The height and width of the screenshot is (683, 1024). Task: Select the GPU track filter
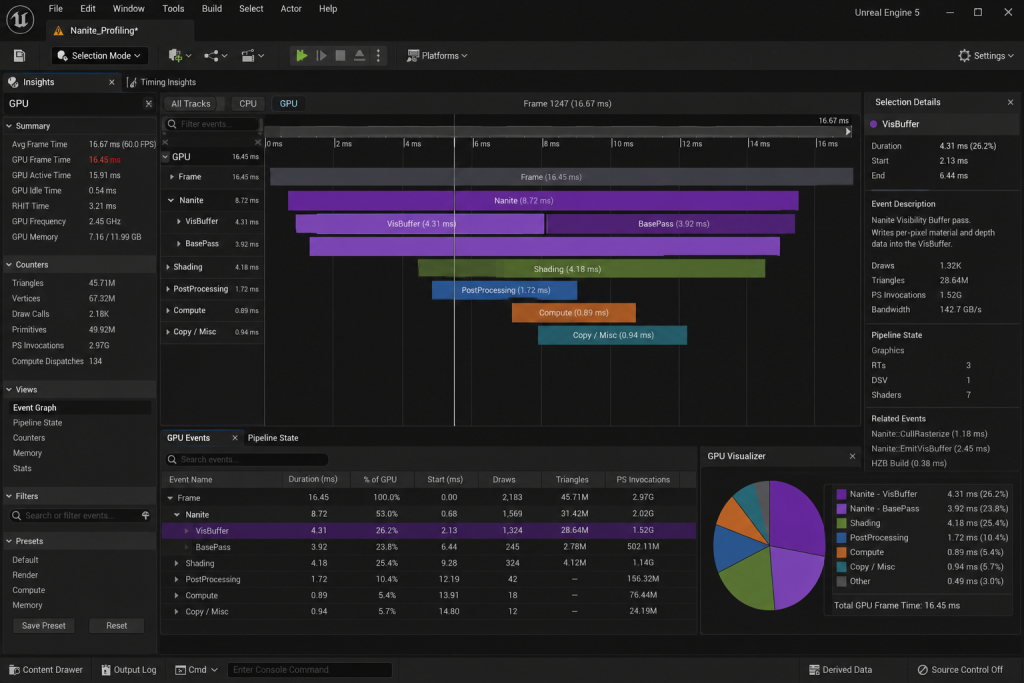coord(289,104)
